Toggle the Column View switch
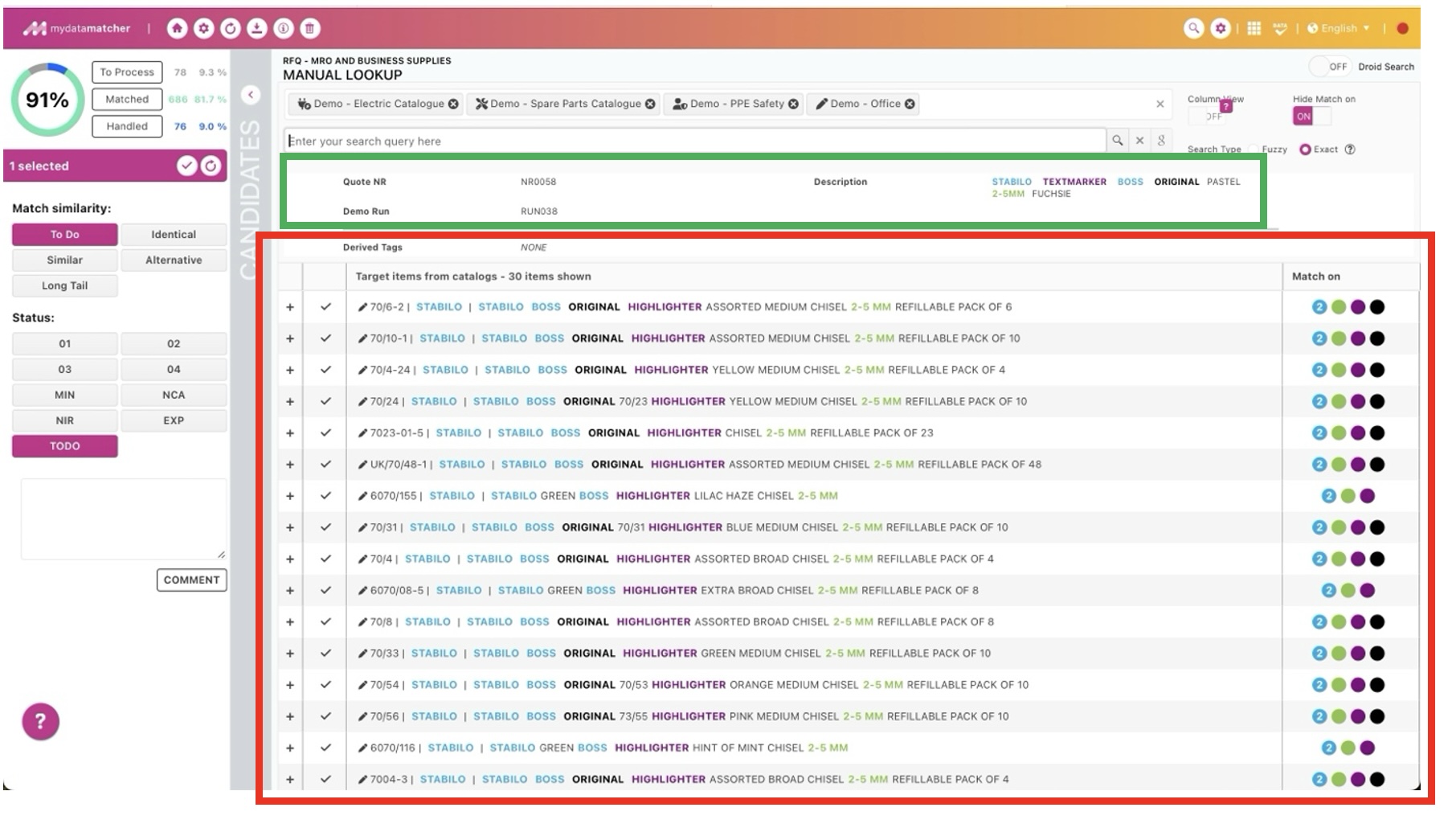The width and height of the screenshot is (1456, 828). (1206, 117)
